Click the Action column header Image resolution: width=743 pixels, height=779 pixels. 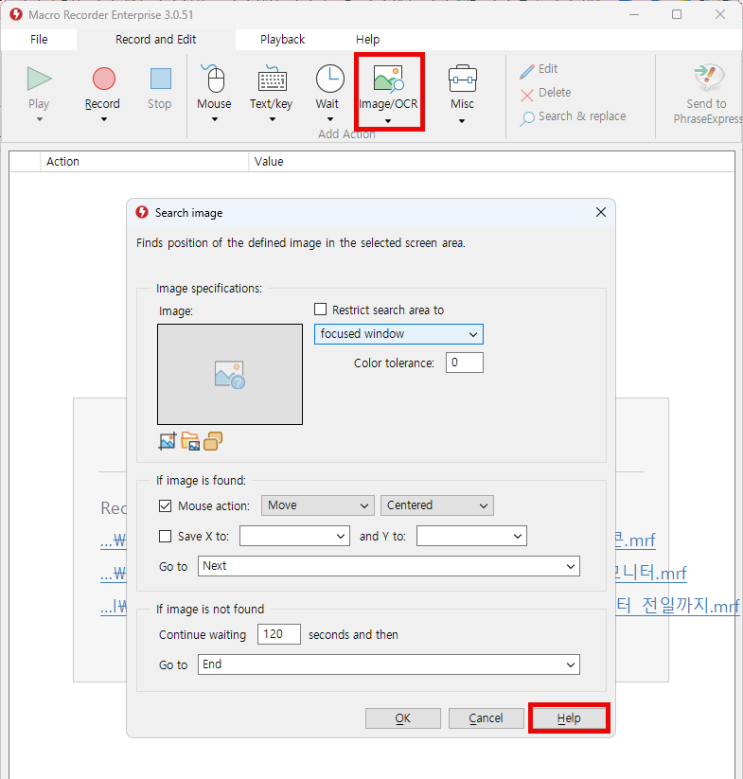click(145, 161)
